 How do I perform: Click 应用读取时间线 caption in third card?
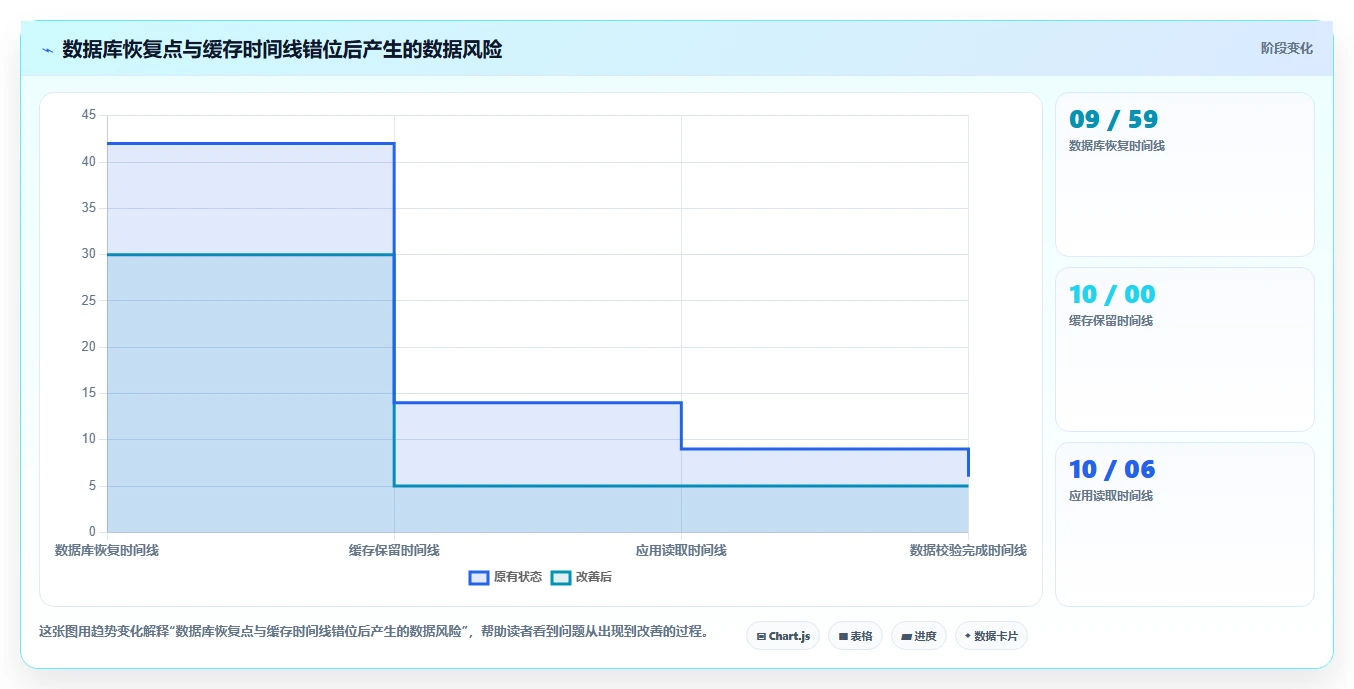pos(1111,496)
